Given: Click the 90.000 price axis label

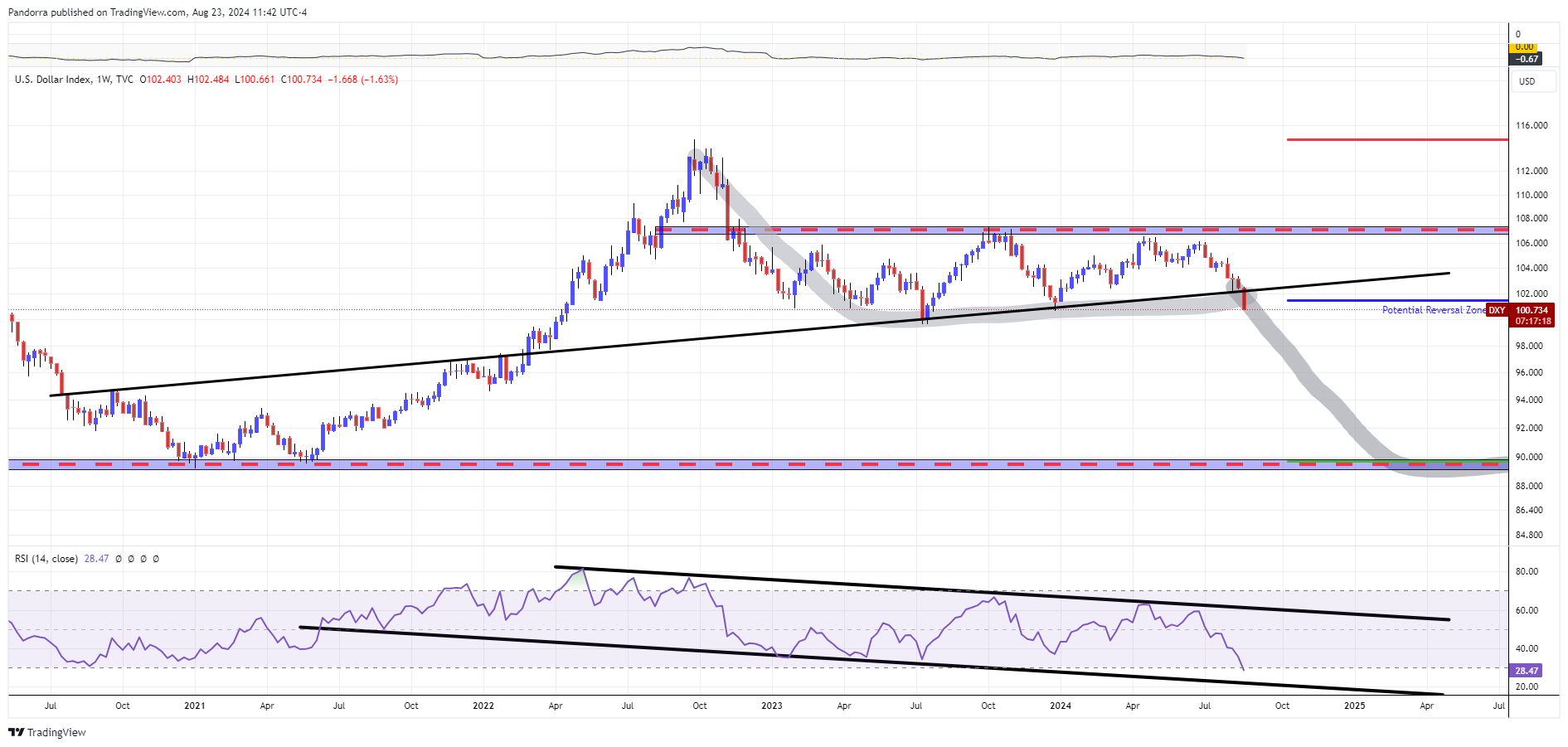Looking at the screenshot, I should [x=1529, y=457].
